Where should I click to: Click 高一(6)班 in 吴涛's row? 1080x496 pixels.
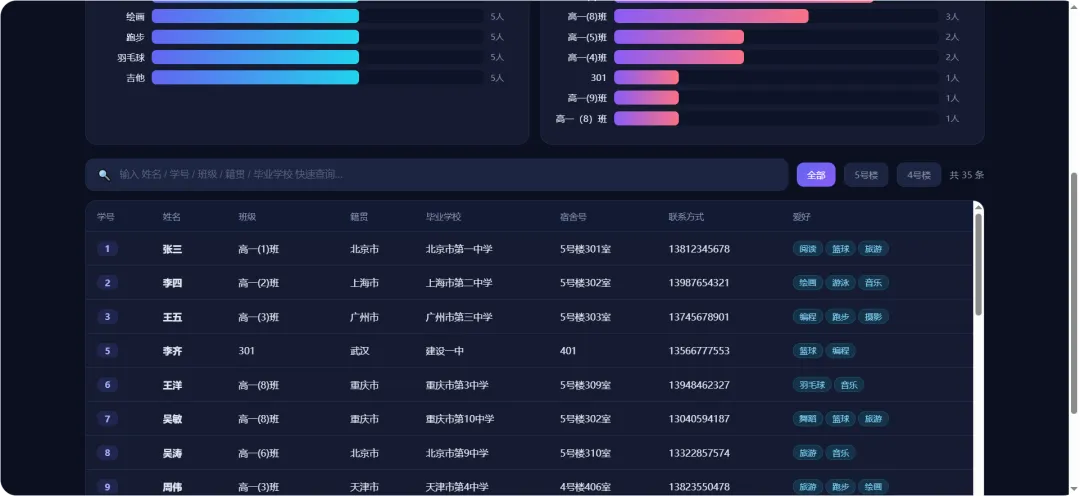pyautogui.click(x=259, y=453)
